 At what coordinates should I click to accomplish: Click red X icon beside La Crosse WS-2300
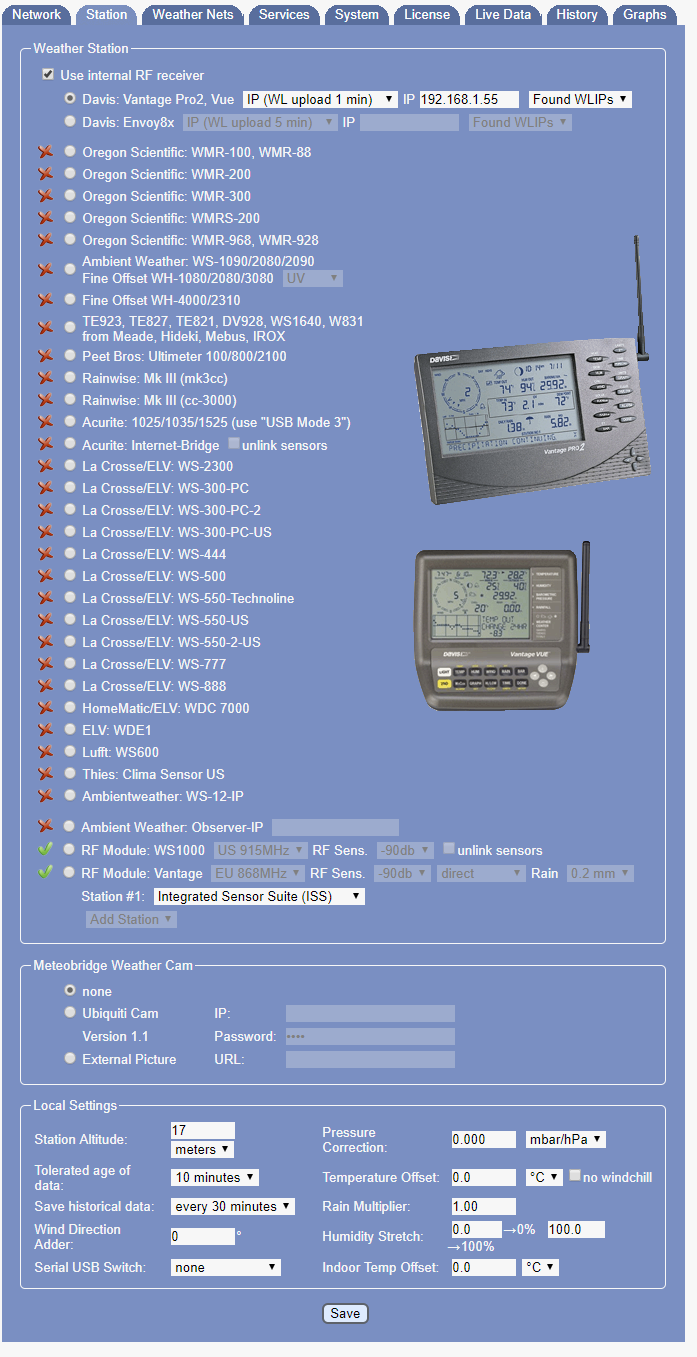45,466
